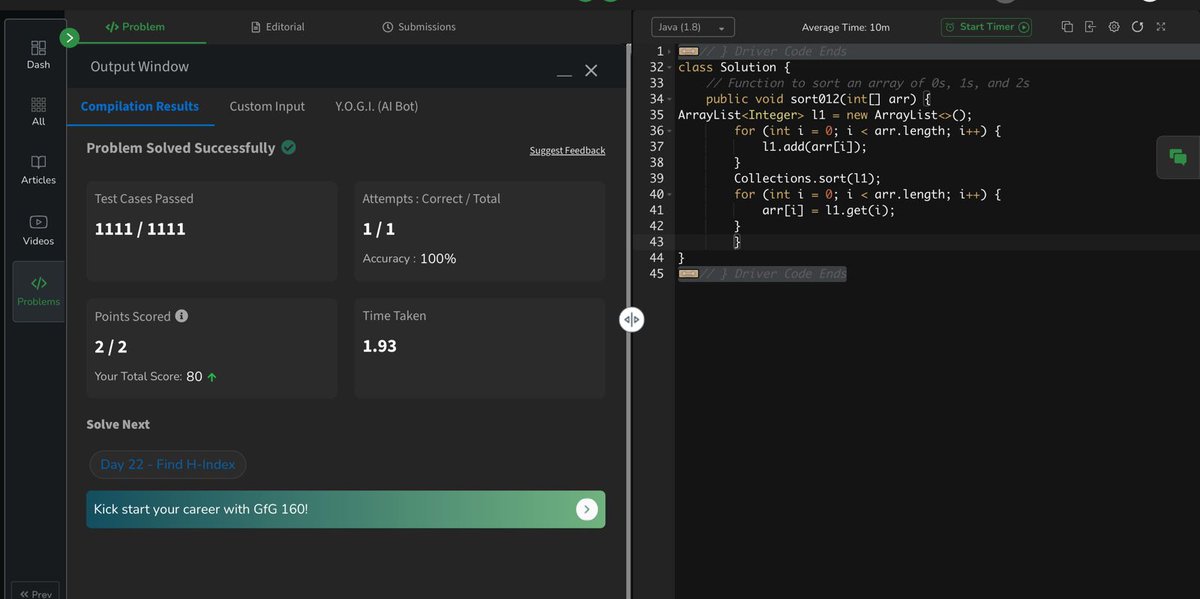
Task: Collapse the fold arrow on line 36
Action: click(x=671, y=131)
